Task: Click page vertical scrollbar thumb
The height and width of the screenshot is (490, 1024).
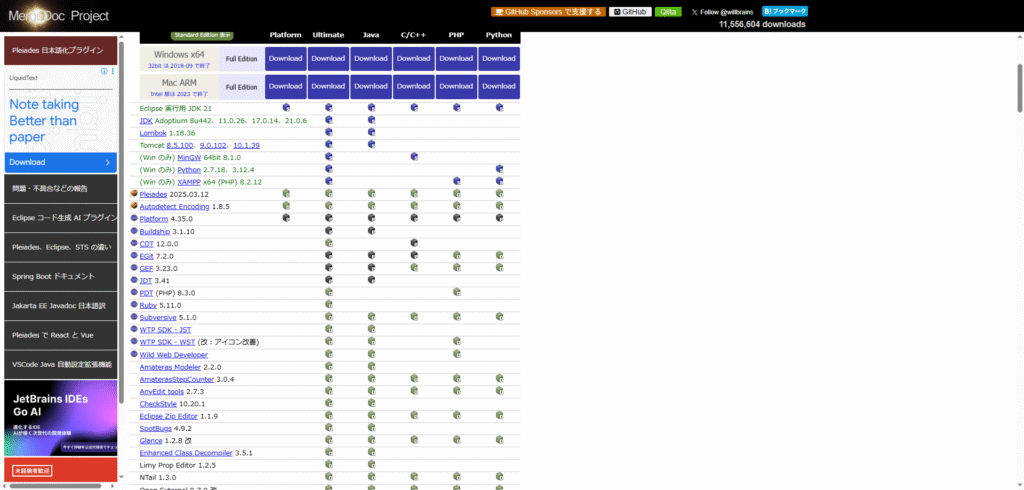Action: point(1019,88)
